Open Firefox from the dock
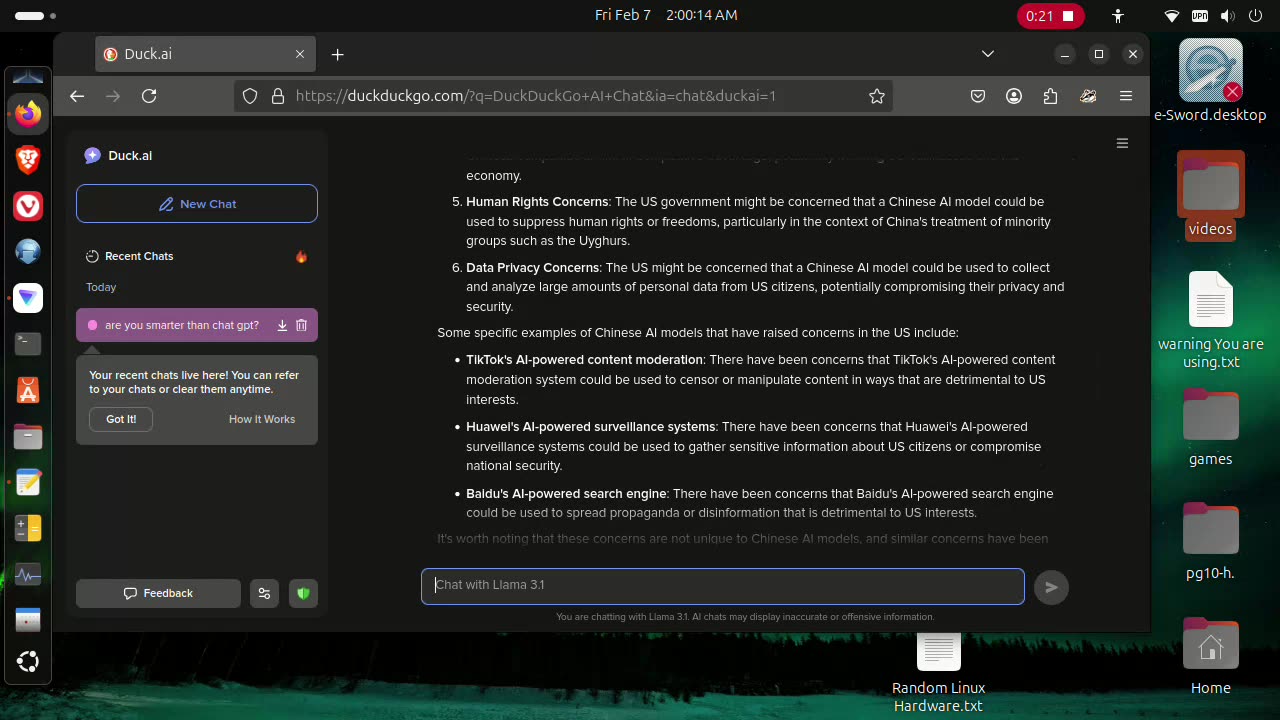This screenshot has height=720, width=1280. pyautogui.click(x=28, y=114)
